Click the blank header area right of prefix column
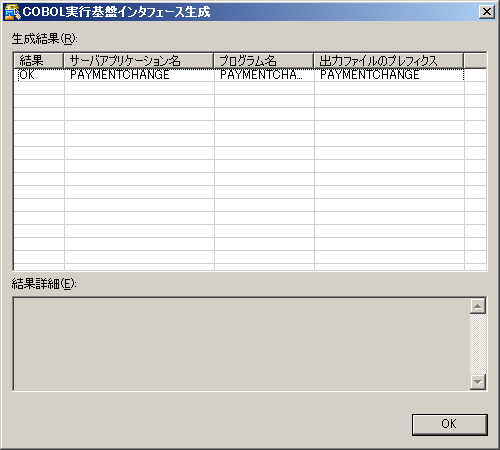Viewport: 500px width, 450px height. (475, 61)
